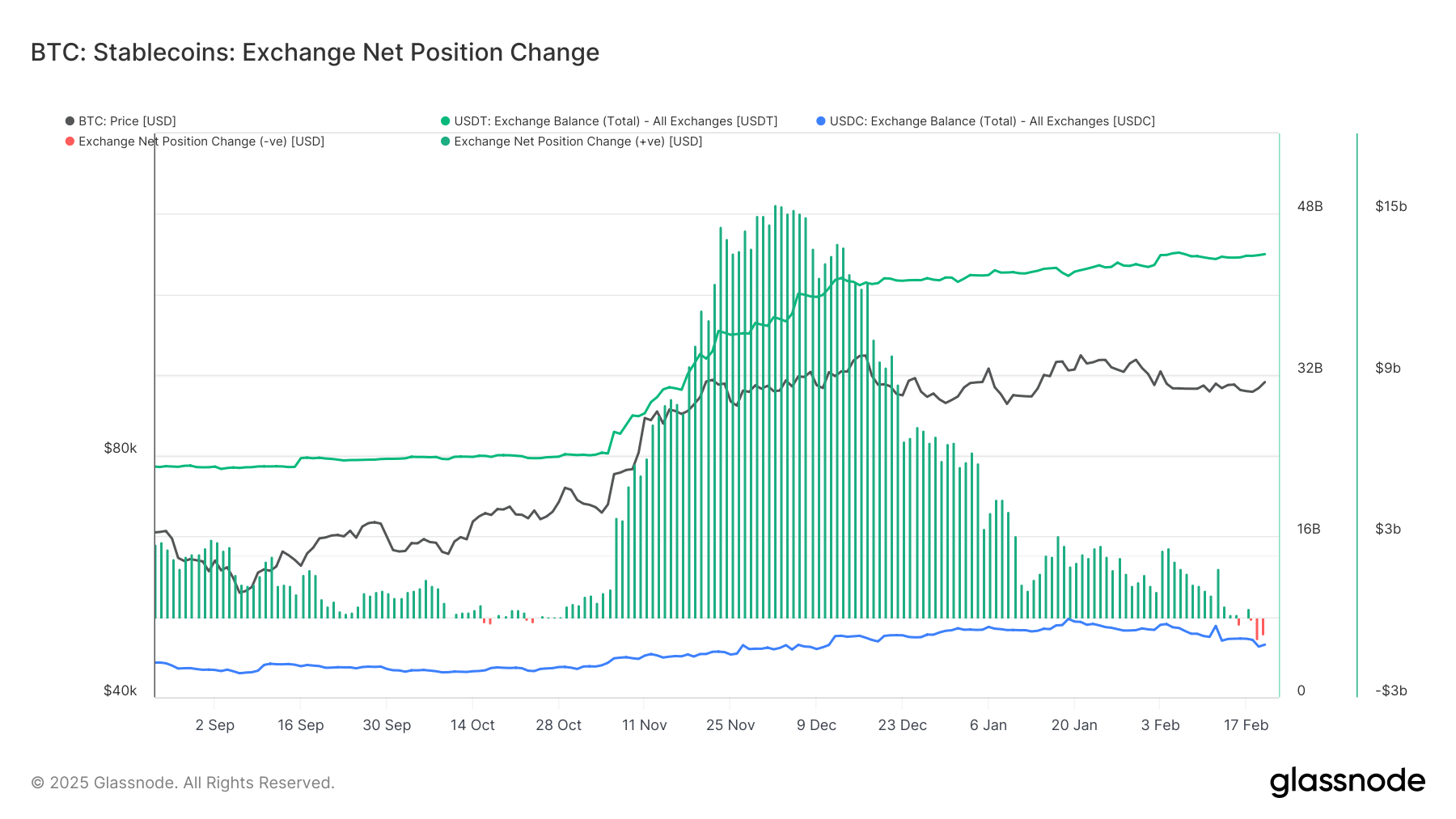The image size is (1456, 819).
Task: Select the 9 Dec date marker
Action: [816, 725]
